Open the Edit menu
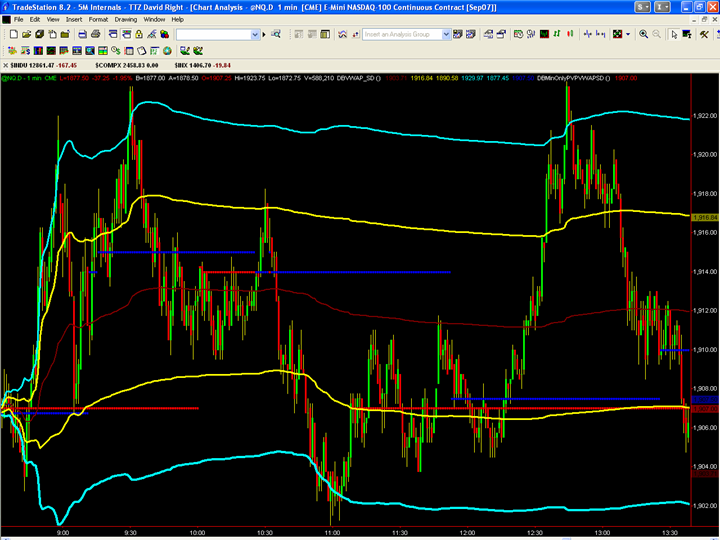720x540 pixels. 35,20
